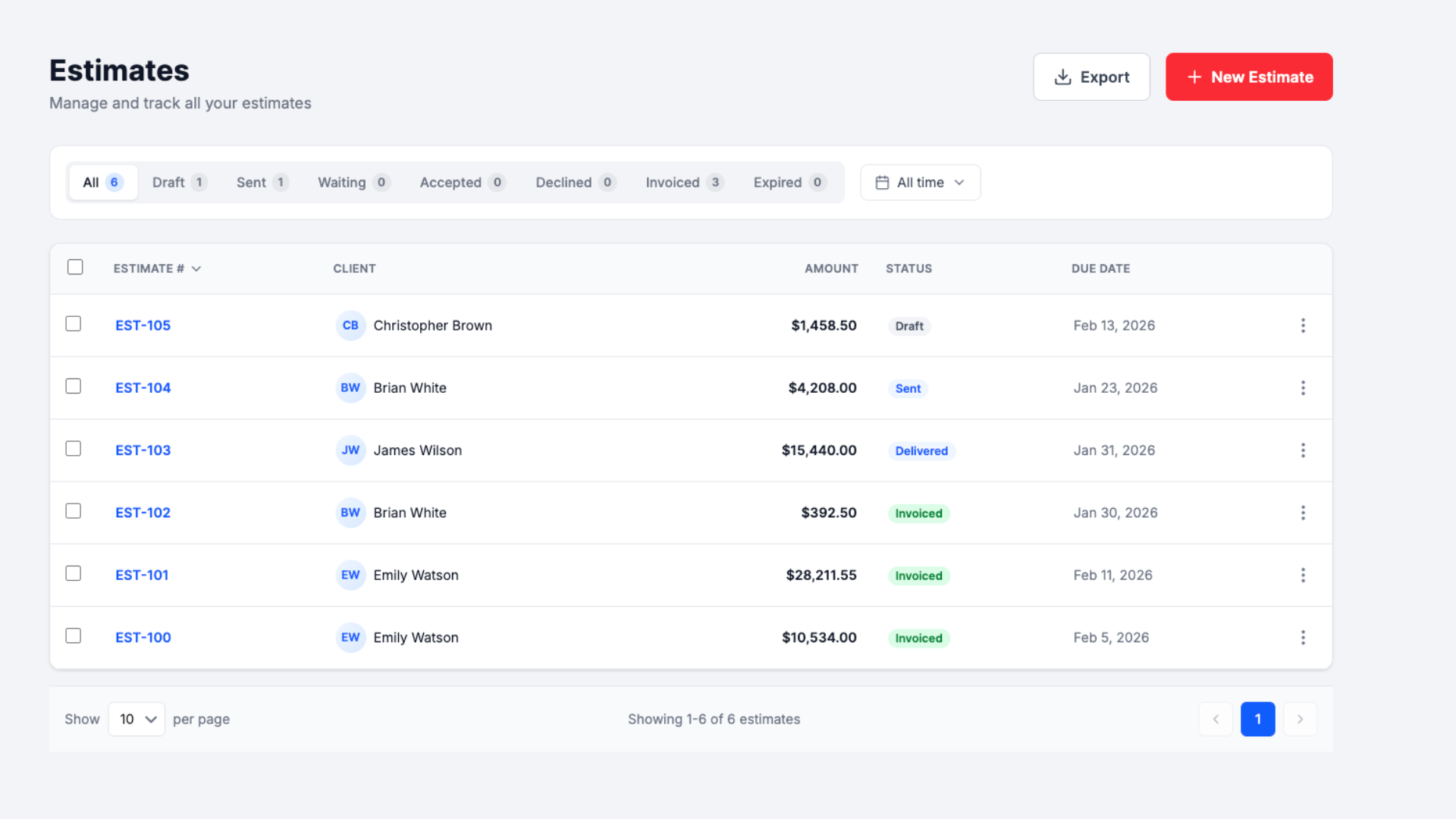Open the actions menu for EST-103

[1303, 450]
